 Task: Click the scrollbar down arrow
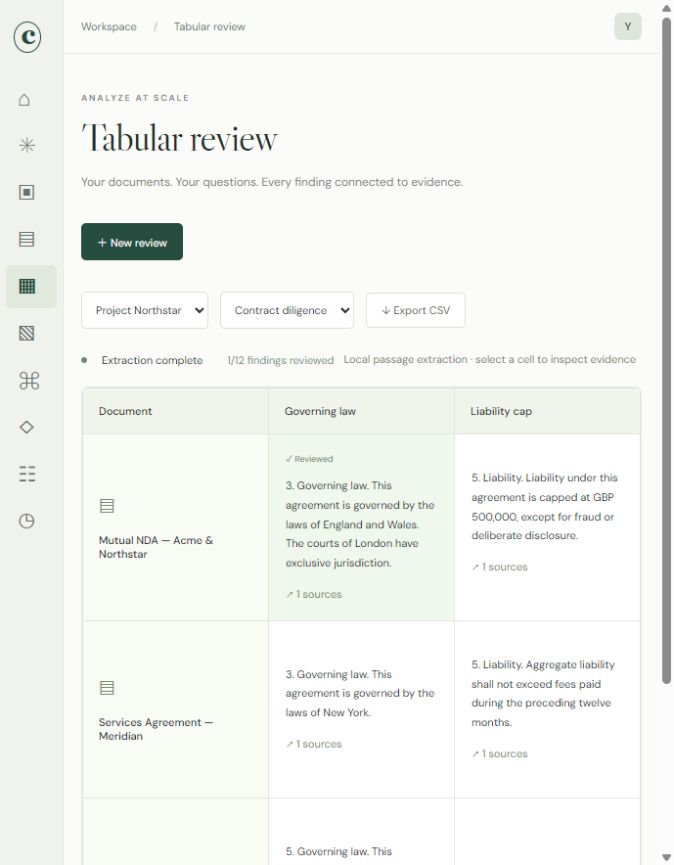666,857
